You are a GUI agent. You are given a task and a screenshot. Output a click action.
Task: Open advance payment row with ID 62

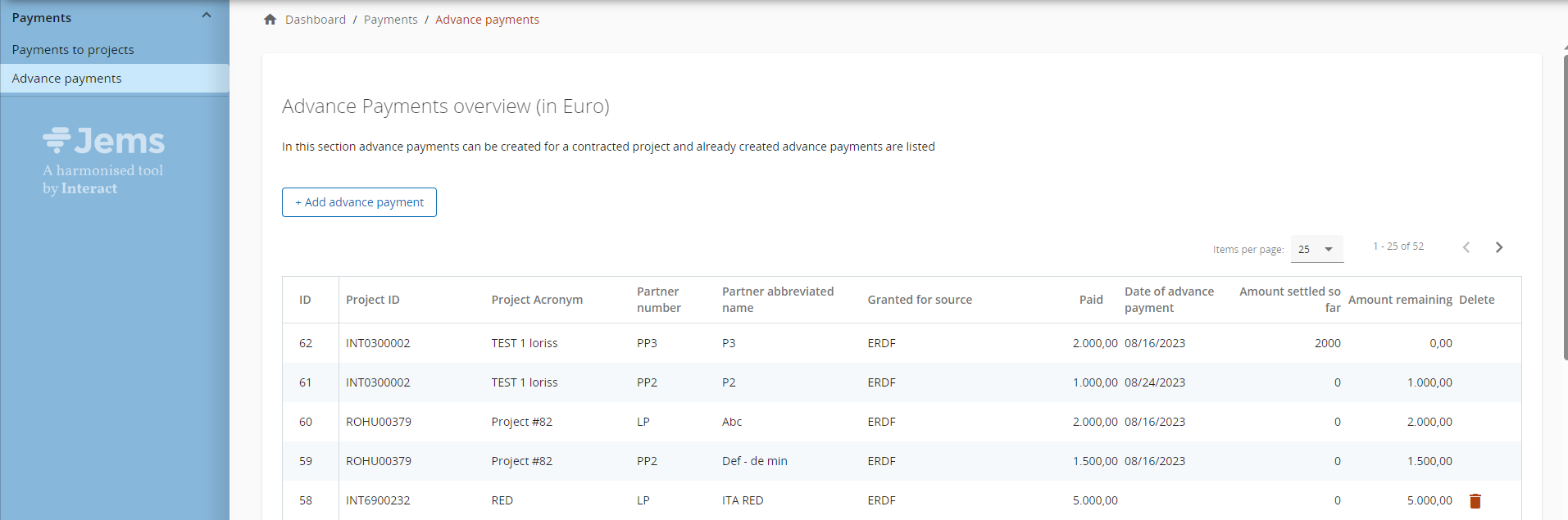(x=306, y=343)
